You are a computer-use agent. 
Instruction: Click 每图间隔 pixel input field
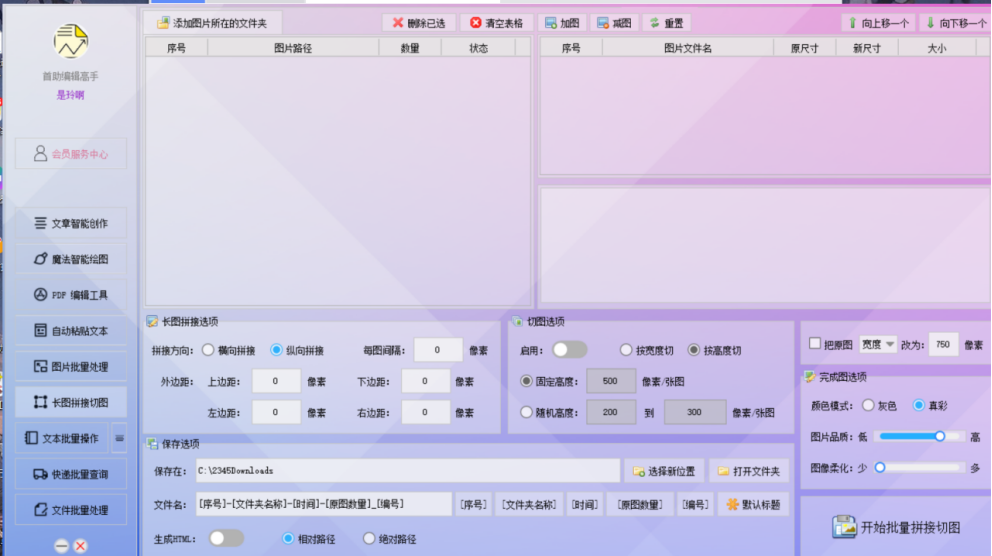point(438,350)
